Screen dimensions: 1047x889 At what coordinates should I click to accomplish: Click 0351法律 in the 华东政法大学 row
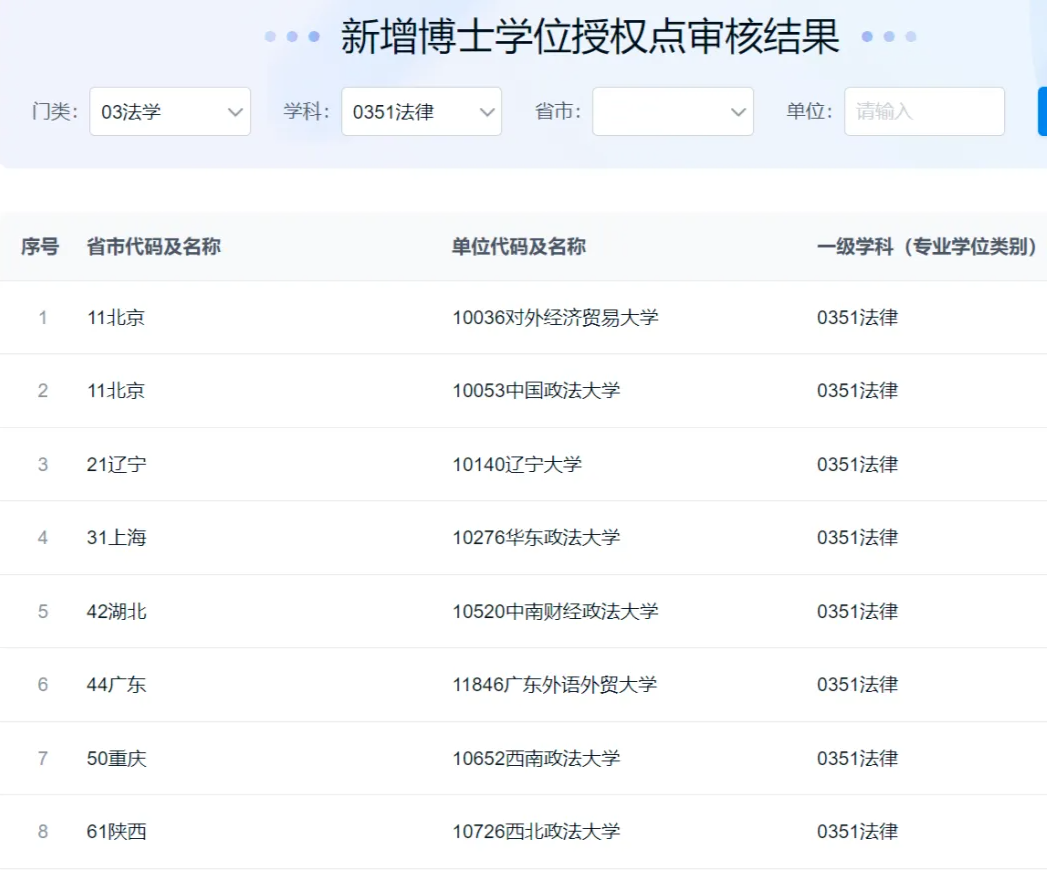[x=857, y=538]
